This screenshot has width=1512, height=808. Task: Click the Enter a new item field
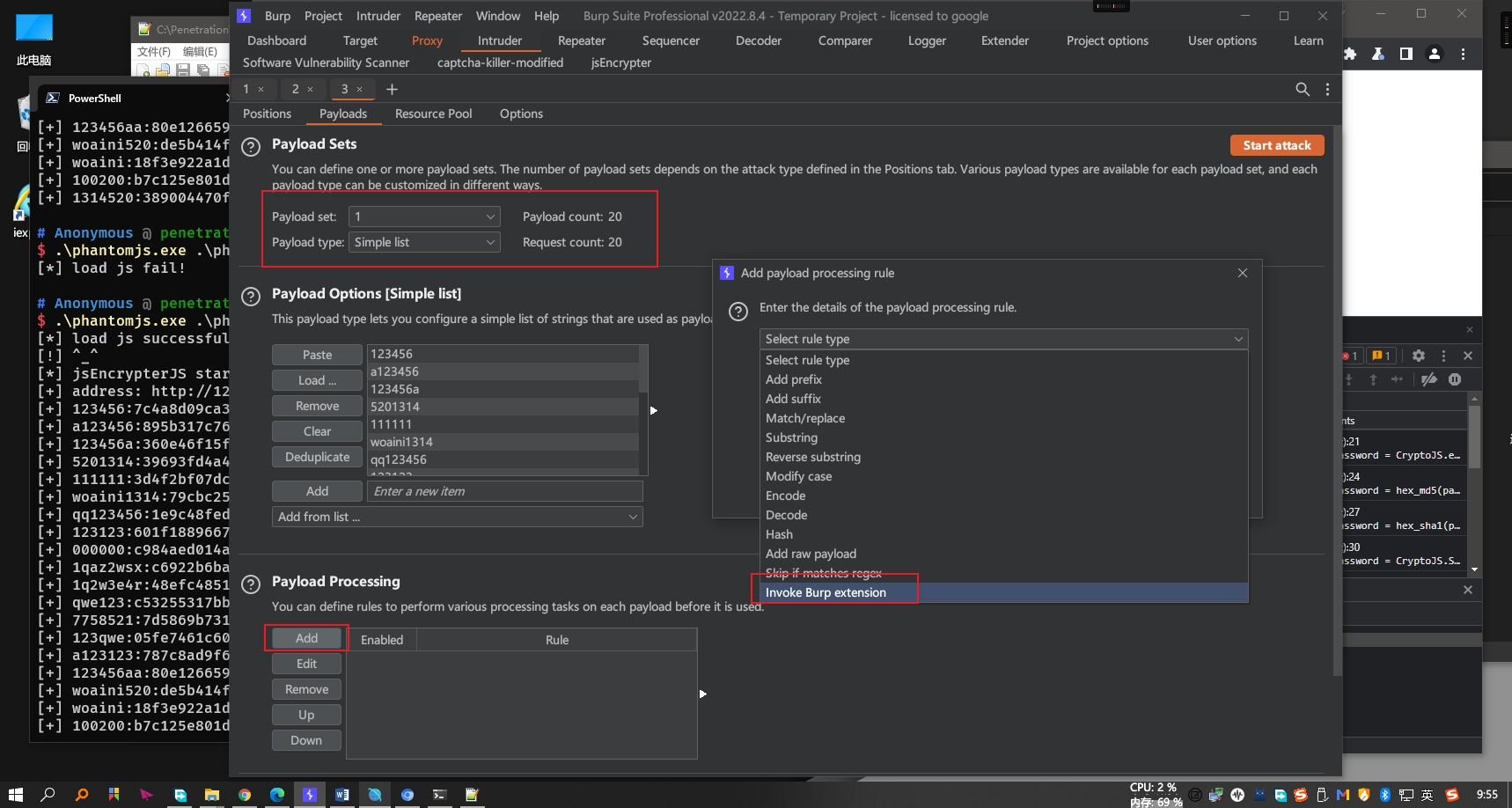(504, 491)
